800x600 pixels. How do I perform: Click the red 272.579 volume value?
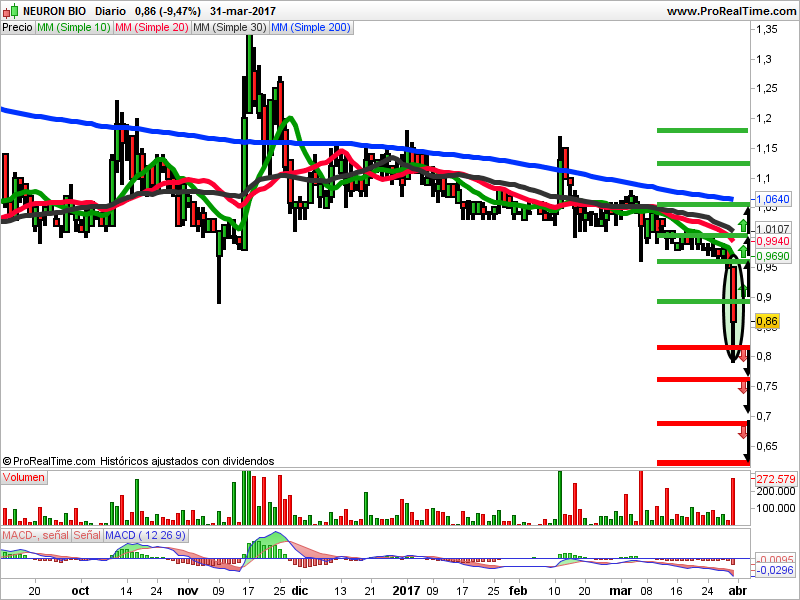coord(775,479)
